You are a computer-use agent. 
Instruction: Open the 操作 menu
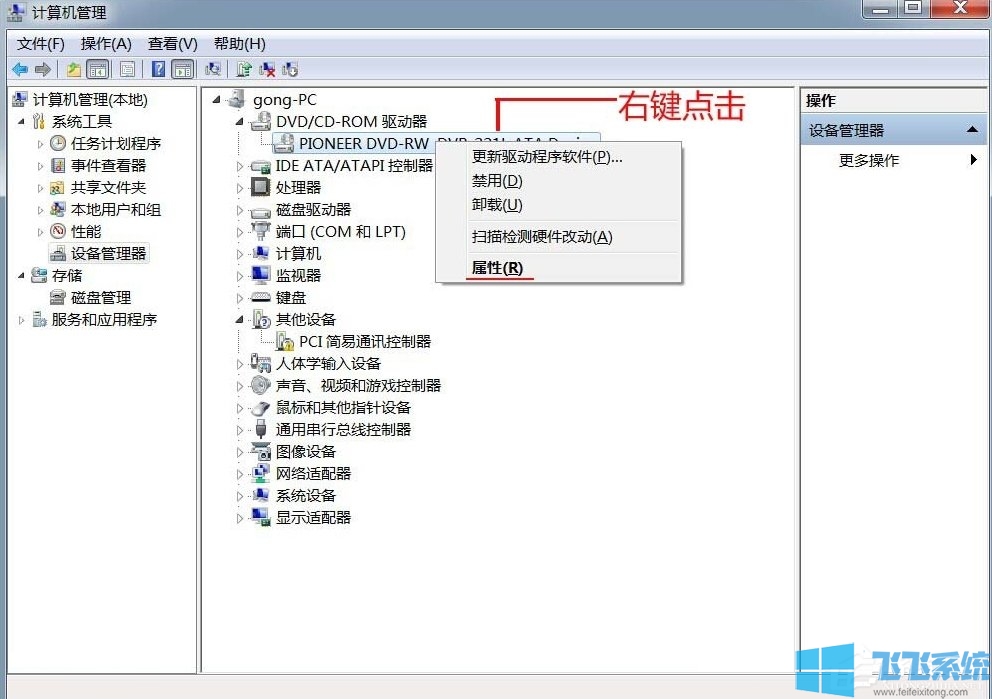coord(104,43)
